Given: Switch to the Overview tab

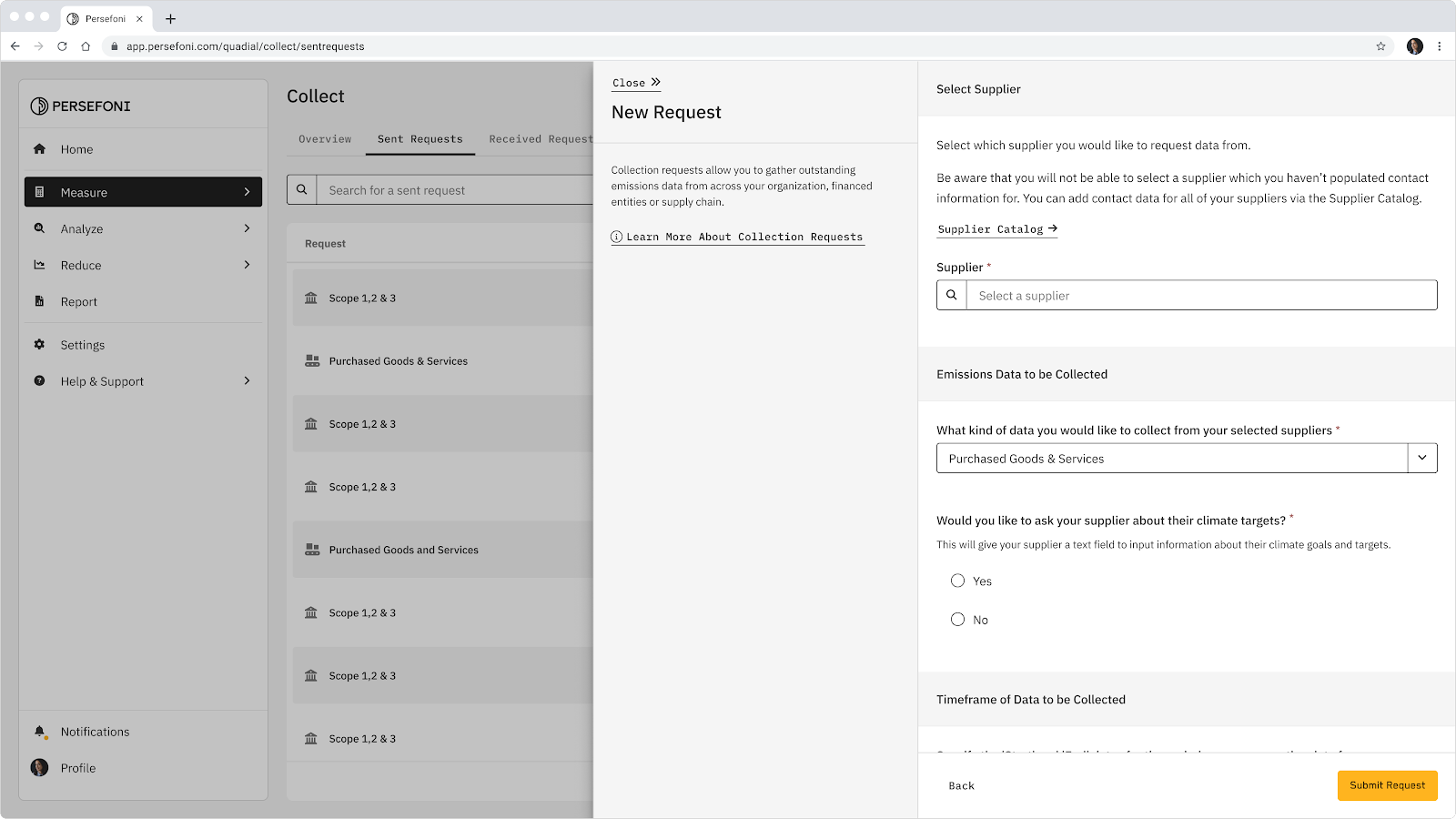Looking at the screenshot, I should coord(325,139).
